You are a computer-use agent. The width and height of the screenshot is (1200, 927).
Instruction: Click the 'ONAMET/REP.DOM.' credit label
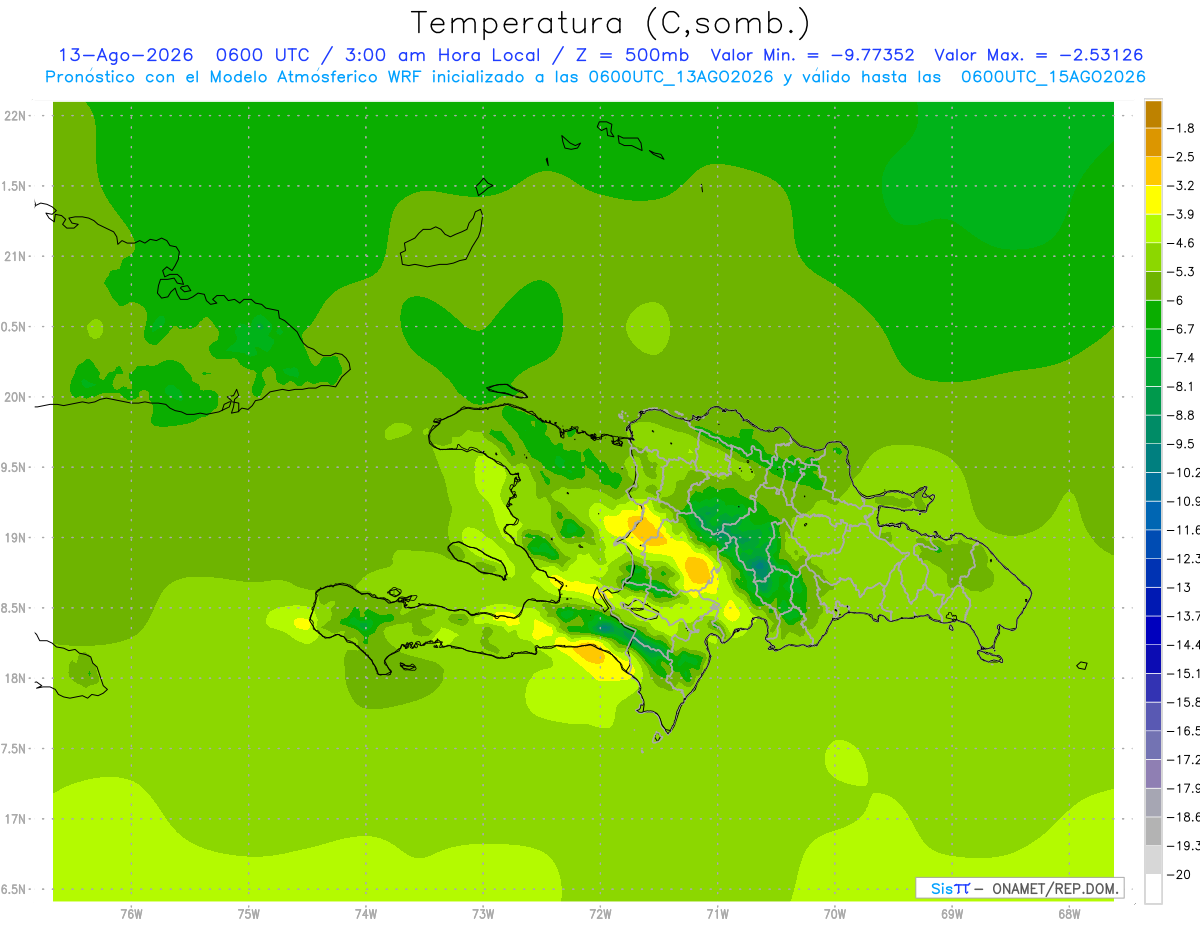pyautogui.click(x=1056, y=888)
